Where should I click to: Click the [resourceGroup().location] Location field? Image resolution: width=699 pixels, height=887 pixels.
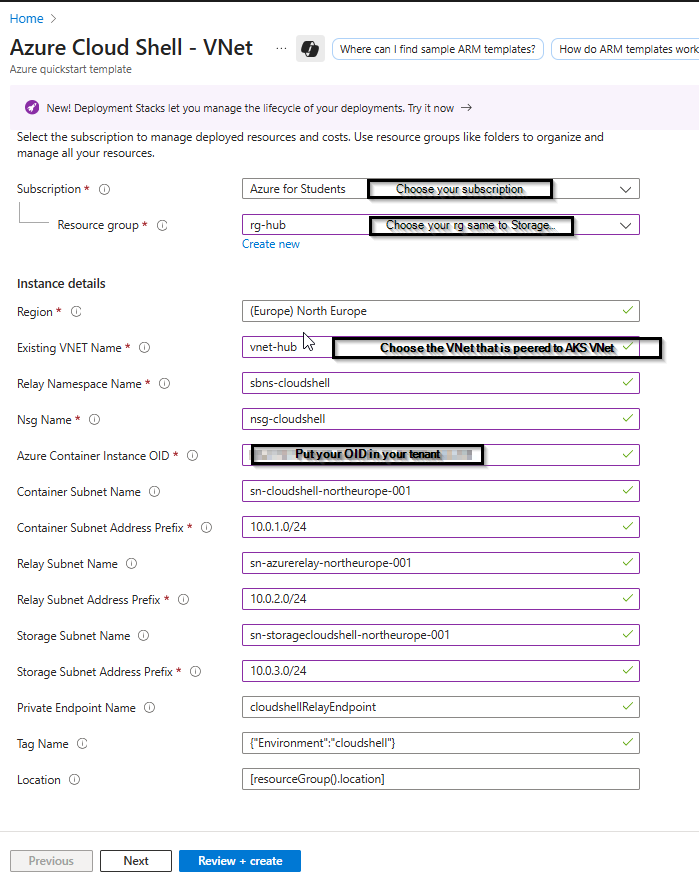pyautogui.click(x=441, y=779)
